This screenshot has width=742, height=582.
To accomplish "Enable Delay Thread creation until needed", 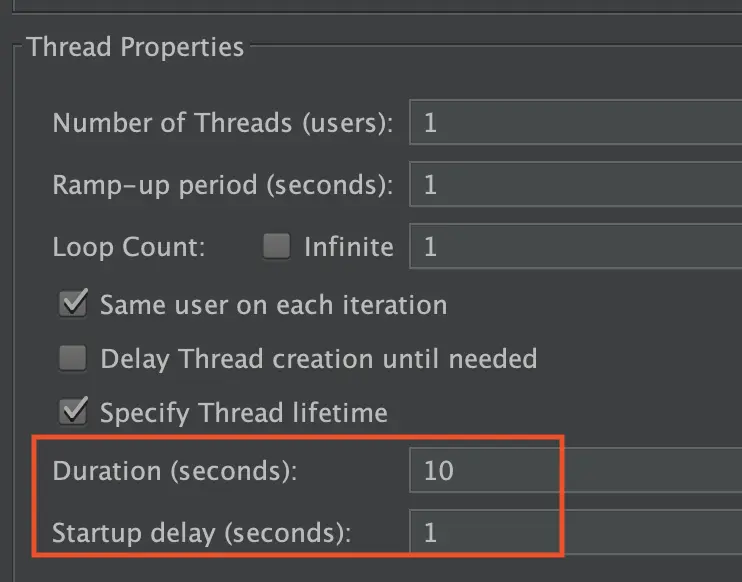I will (72, 358).
